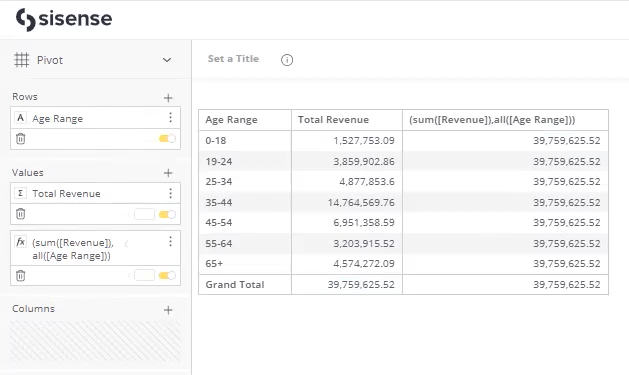The height and width of the screenshot is (375, 629).
Task: Select Age Range field in Rows panel
Action: [57, 119]
